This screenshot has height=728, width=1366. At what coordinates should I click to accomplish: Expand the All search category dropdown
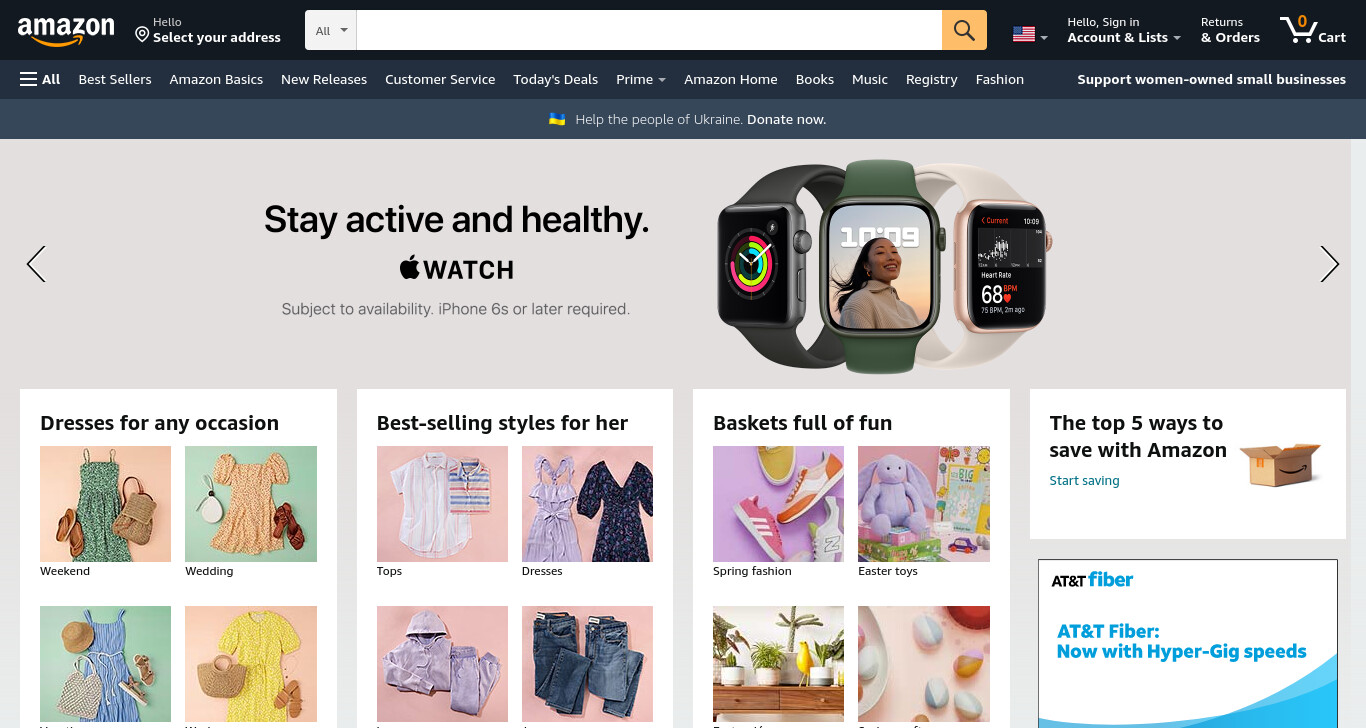[331, 30]
